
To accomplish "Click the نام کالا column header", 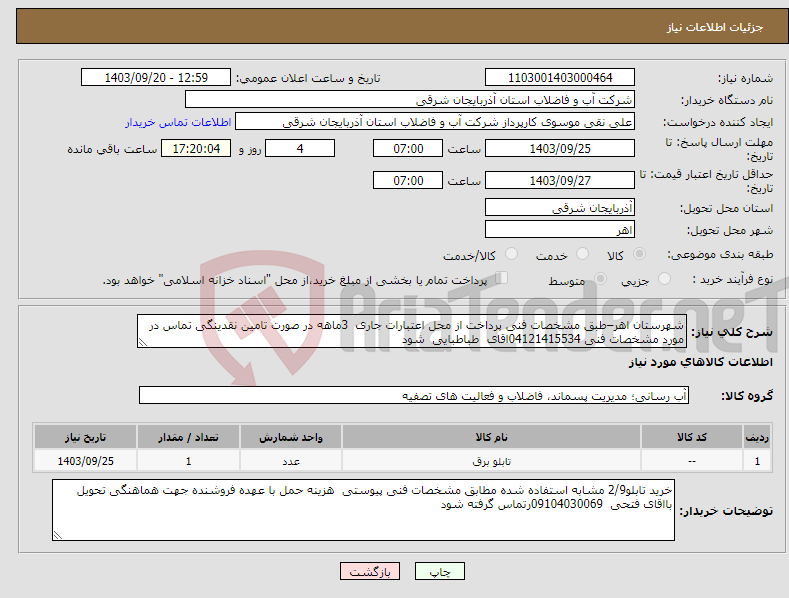I will click(x=492, y=437).
